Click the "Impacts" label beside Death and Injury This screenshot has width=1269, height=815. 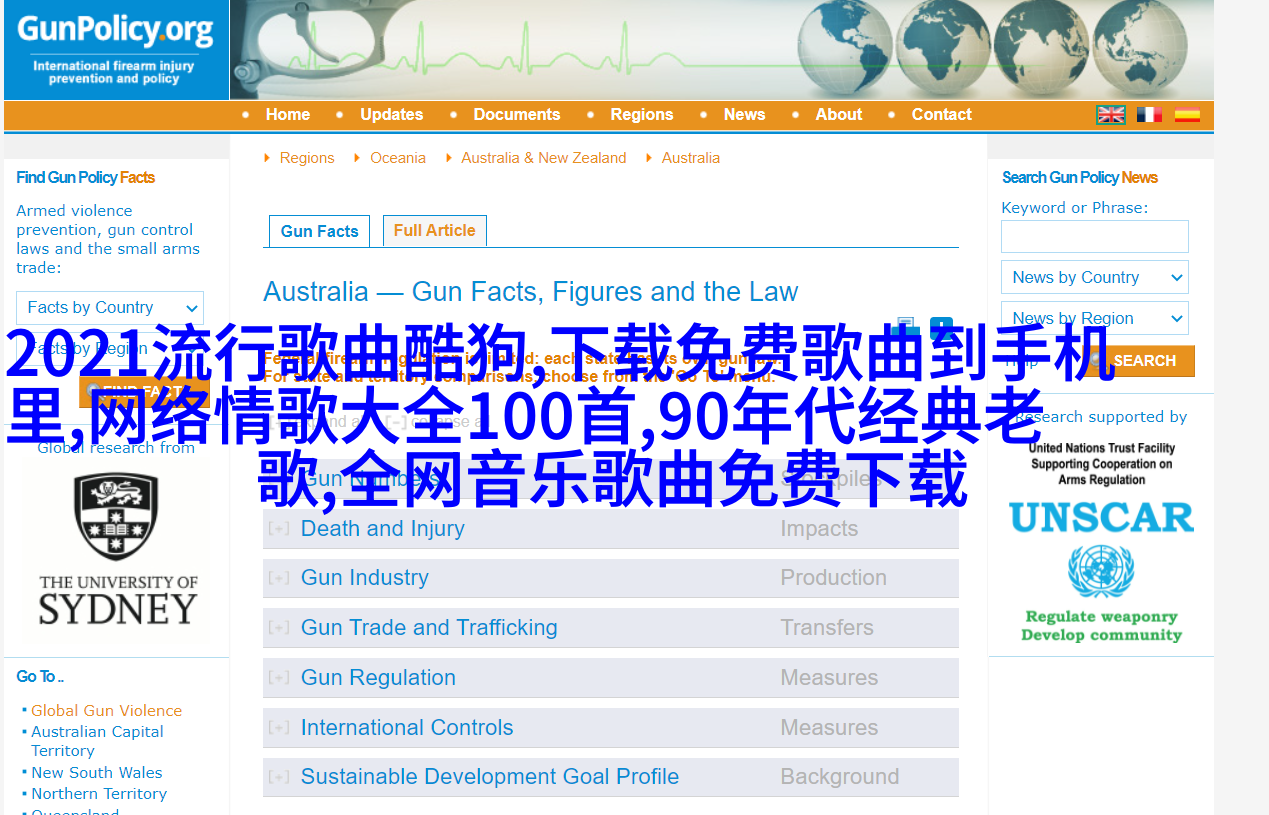click(x=819, y=528)
